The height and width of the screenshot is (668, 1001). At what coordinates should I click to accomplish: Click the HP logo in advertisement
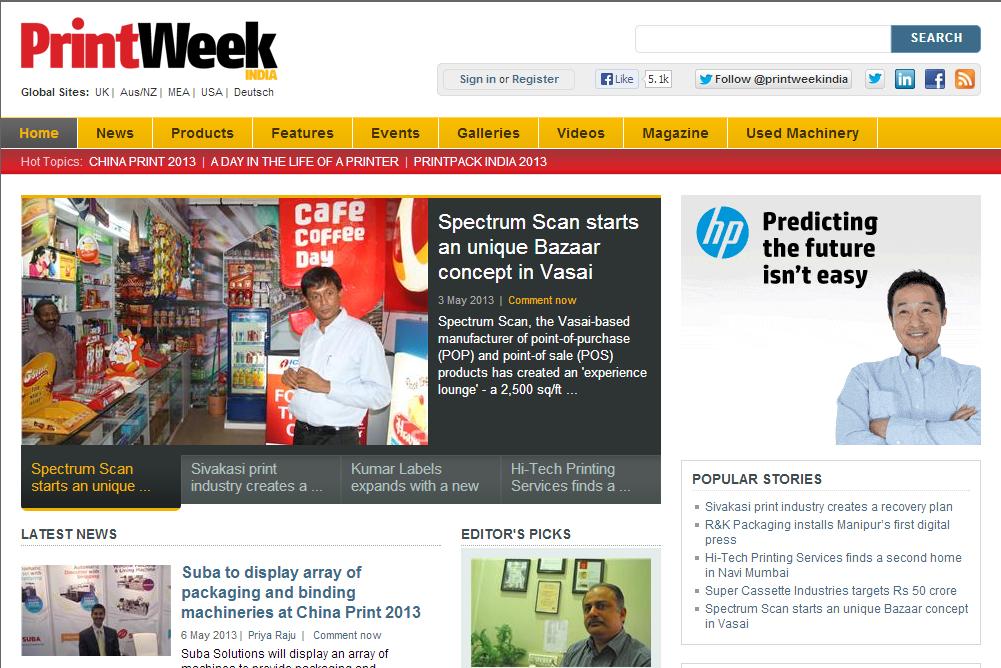pos(722,232)
